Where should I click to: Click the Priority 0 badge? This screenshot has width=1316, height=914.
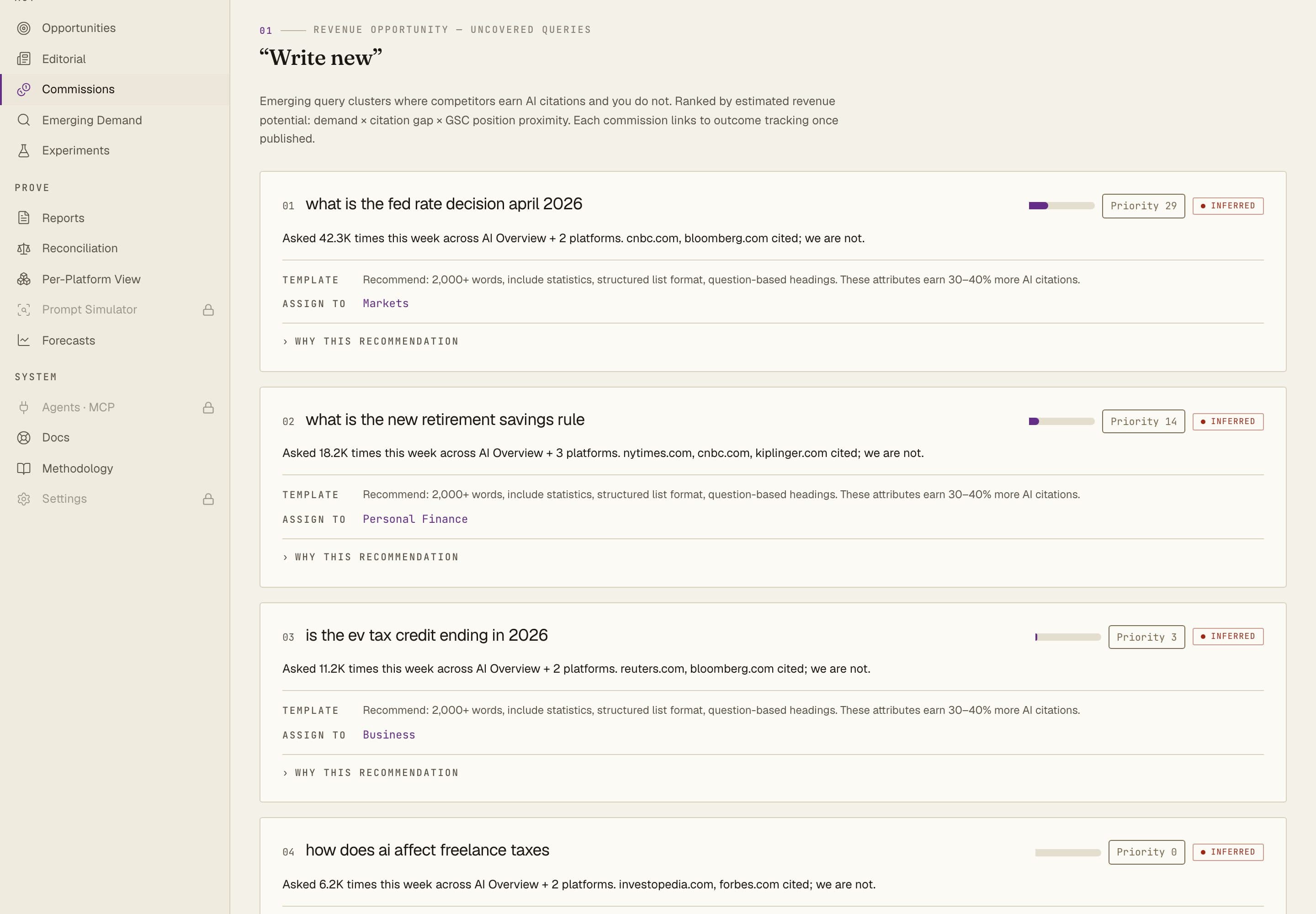coord(1146,852)
